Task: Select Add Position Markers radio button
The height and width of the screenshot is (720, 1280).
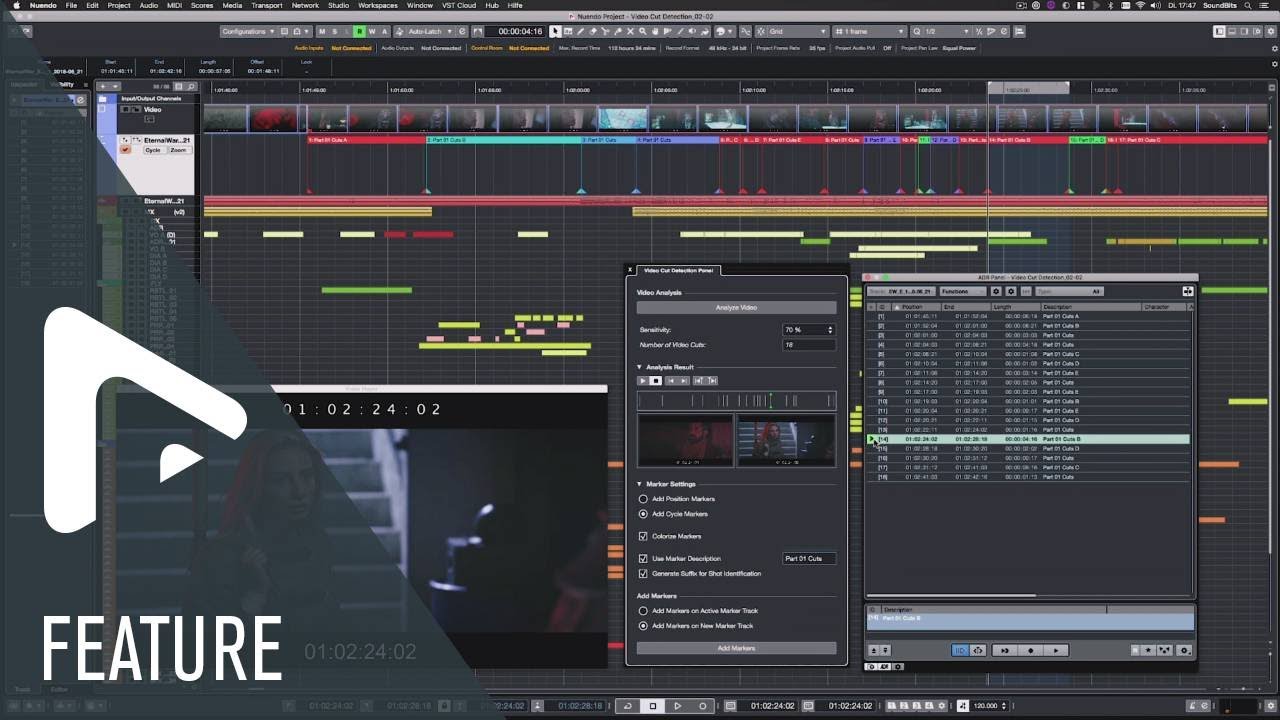Action: point(643,498)
